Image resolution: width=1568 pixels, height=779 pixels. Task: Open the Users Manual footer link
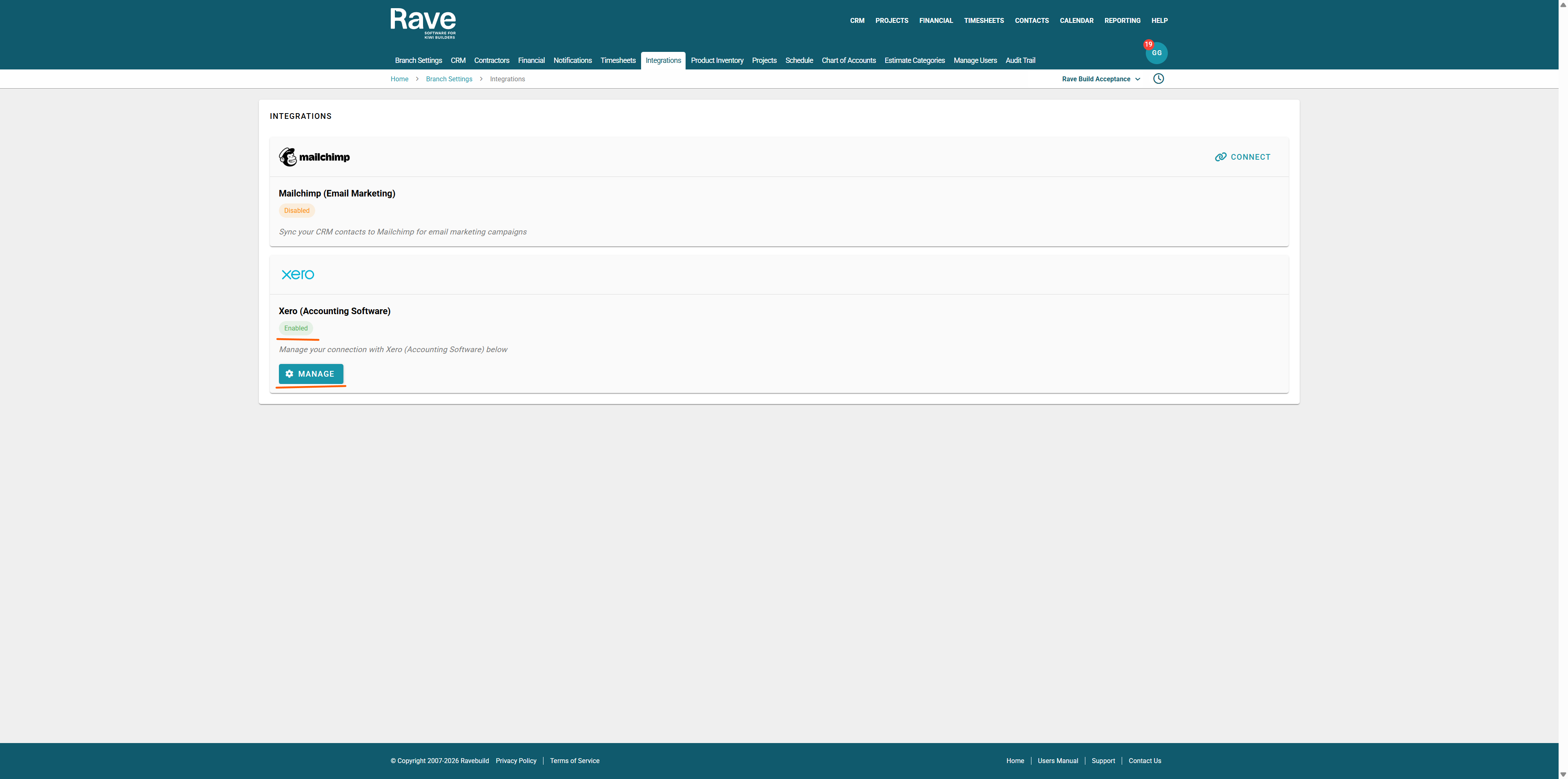(x=1057, y=761)
